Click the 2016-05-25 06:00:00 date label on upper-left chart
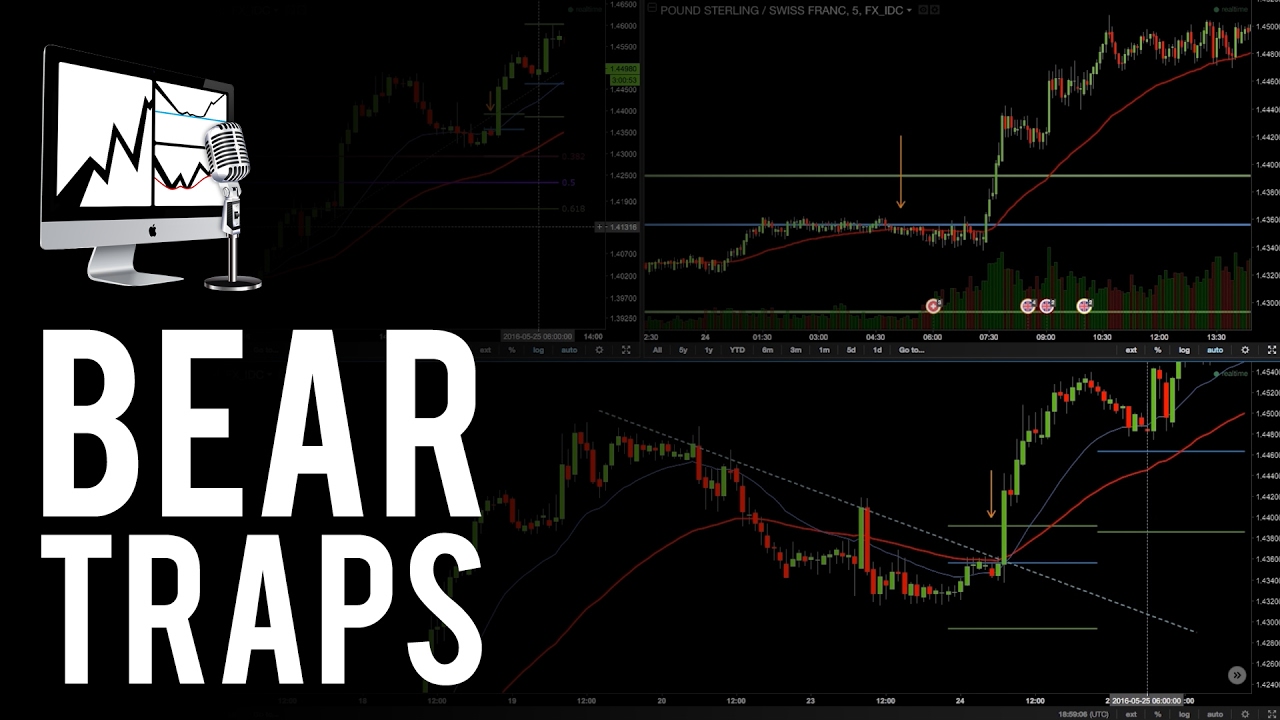 click(538, 337)
